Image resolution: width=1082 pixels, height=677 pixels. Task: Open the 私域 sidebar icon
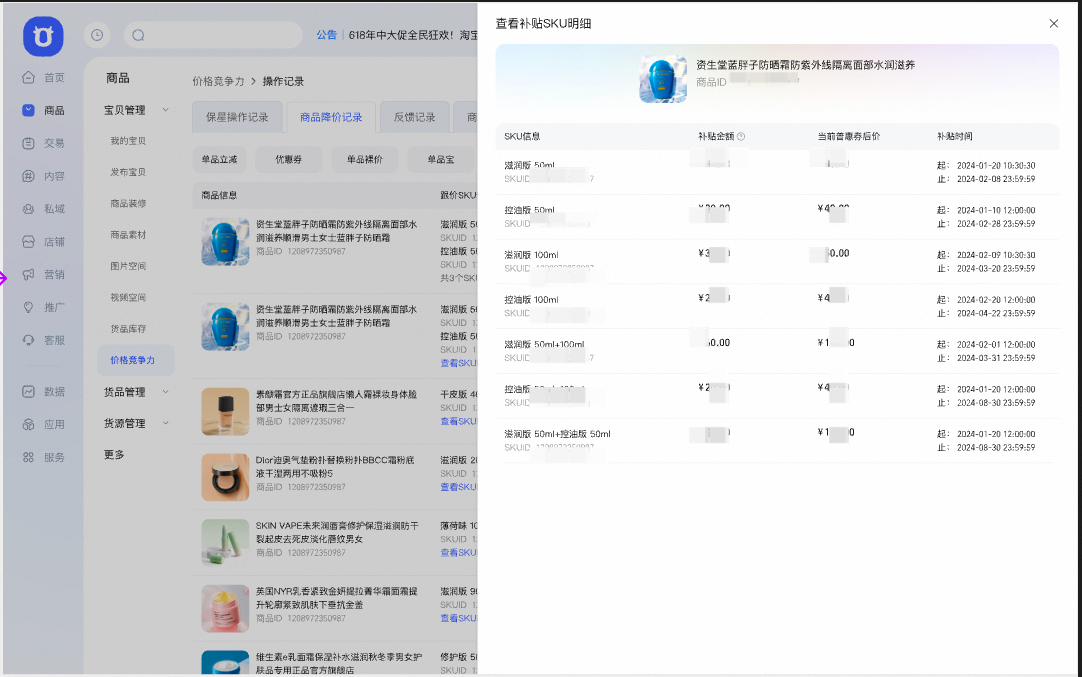click(28, 208)
